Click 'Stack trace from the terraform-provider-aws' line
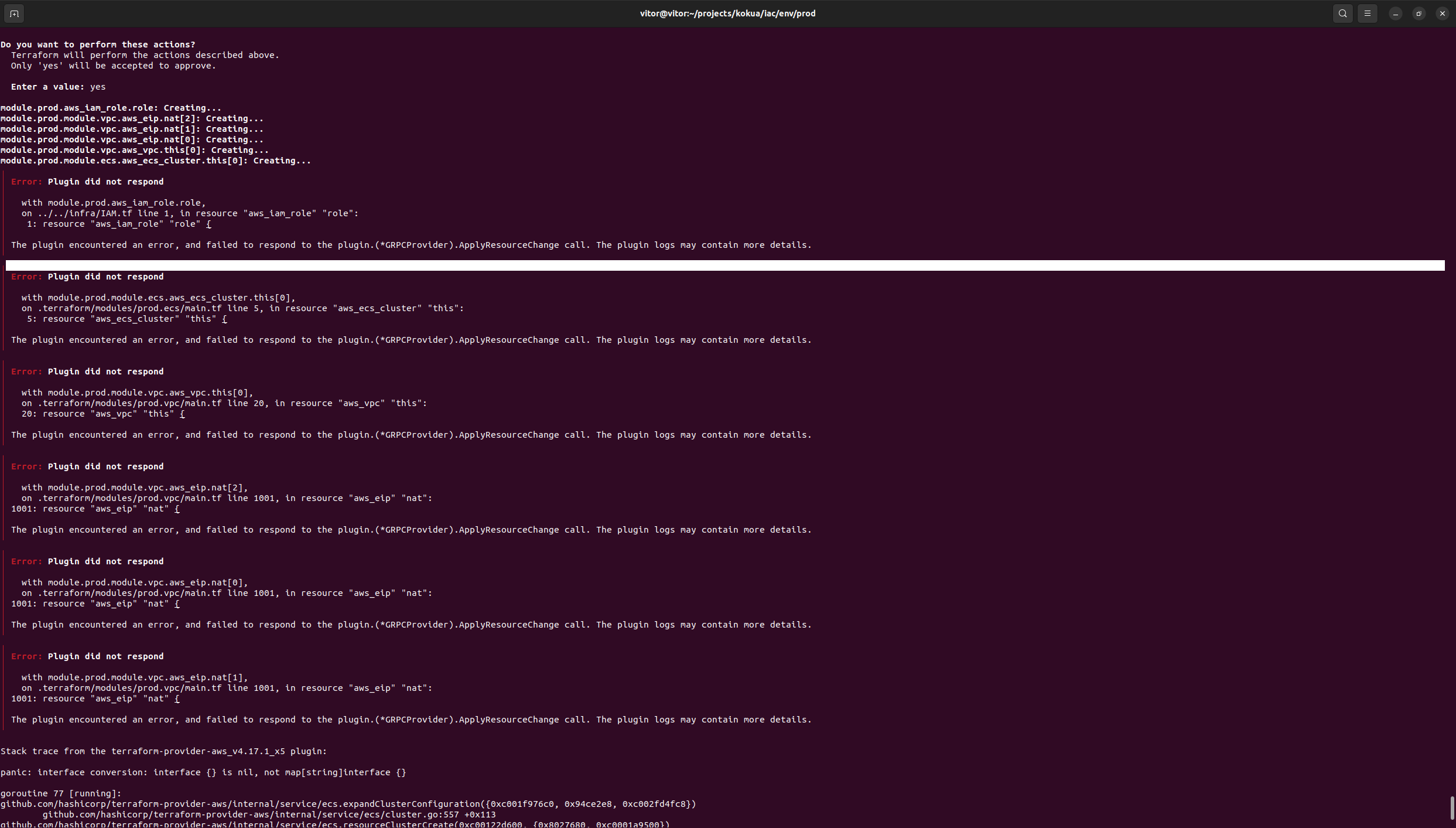Image resolution: width=1456 pixels, height=828 pixels. (x=163, y=751)
